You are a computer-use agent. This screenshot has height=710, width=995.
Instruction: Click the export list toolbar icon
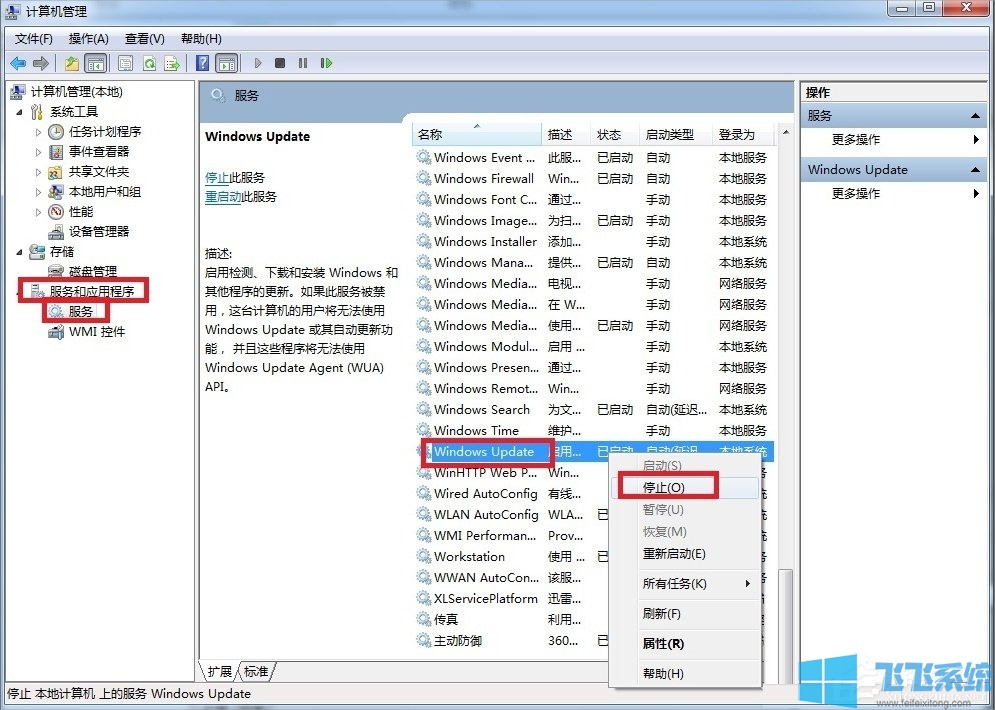pos(172,63)
